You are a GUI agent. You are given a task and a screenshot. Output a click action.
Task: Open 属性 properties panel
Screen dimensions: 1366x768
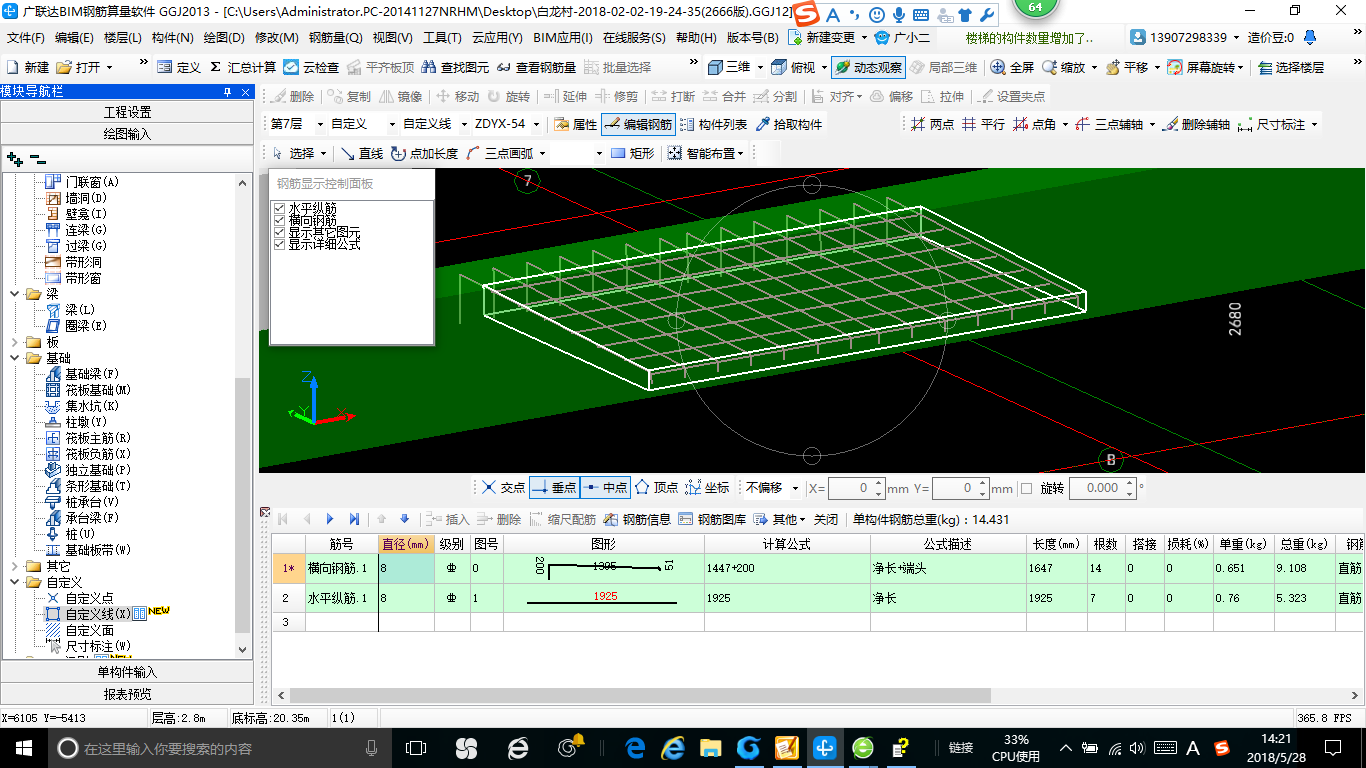point(575,125)
